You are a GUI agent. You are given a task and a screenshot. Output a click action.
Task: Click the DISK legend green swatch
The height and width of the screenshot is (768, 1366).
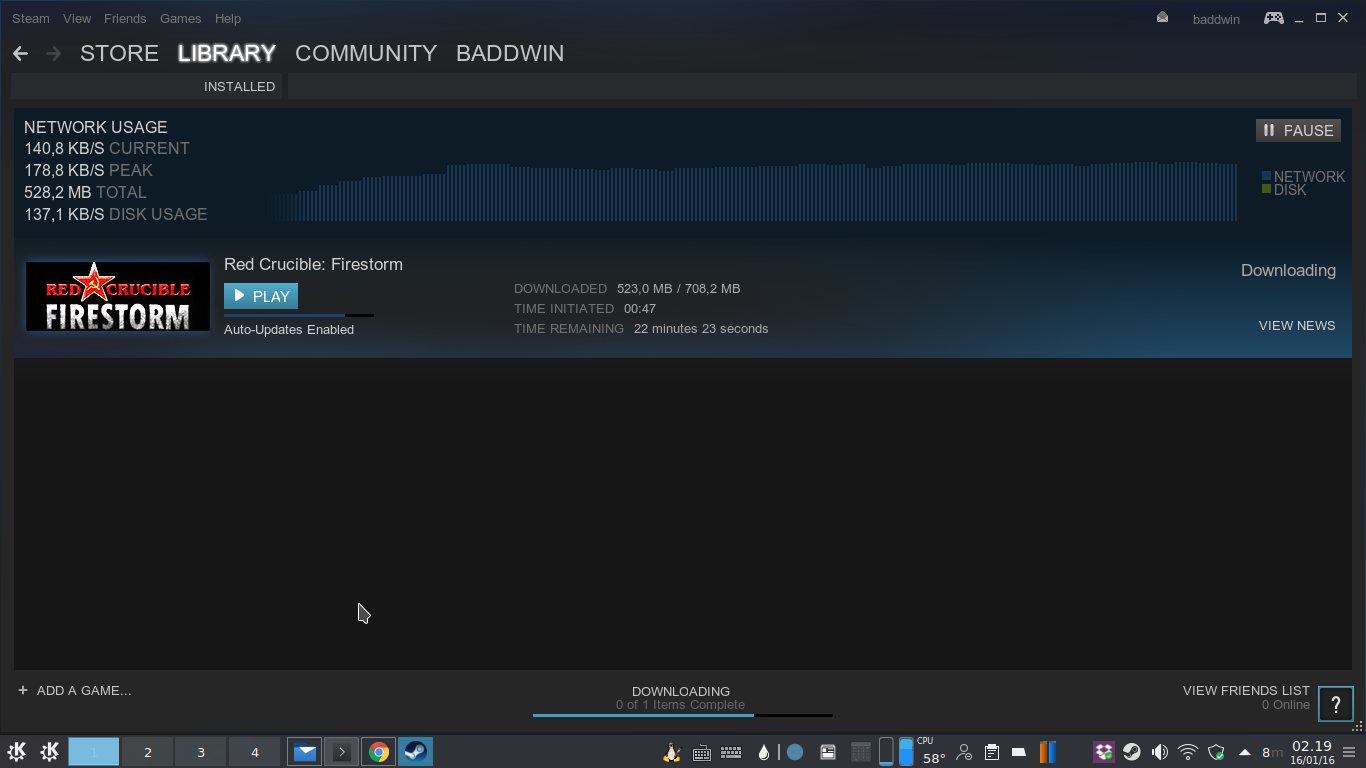tap(1266, 188)
